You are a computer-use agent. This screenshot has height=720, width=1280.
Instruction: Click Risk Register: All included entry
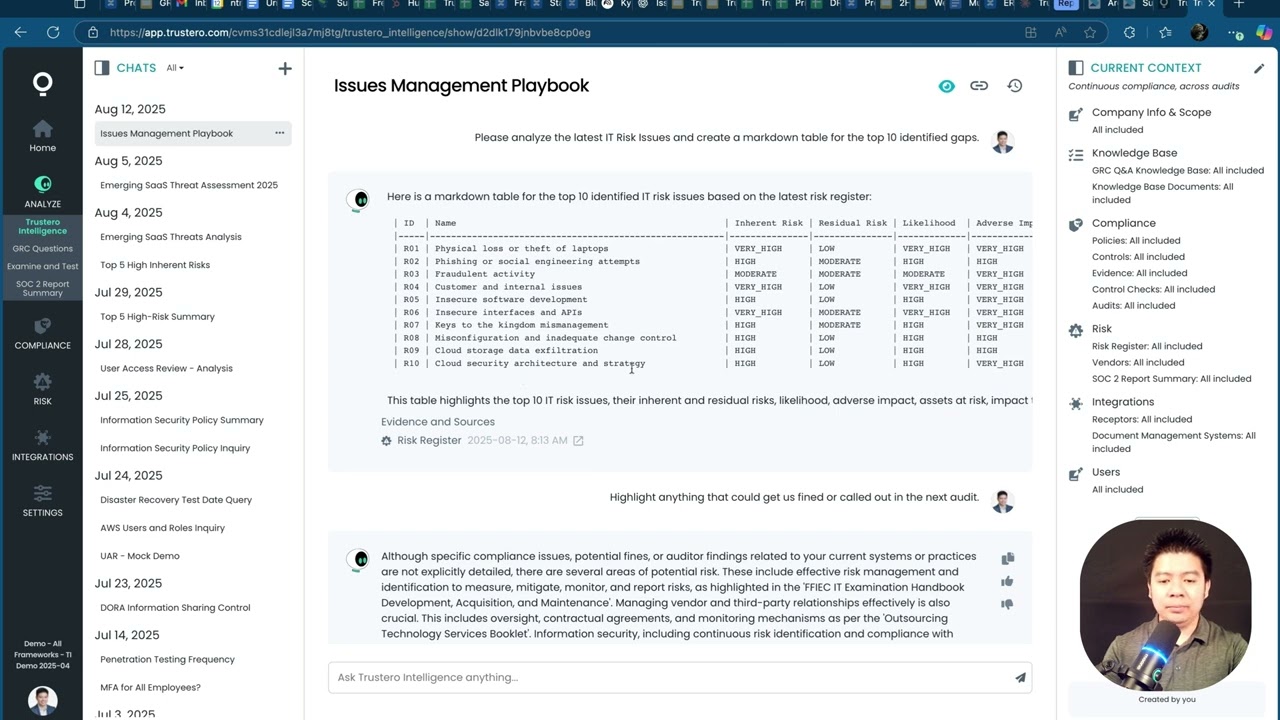click(1147, 346)
